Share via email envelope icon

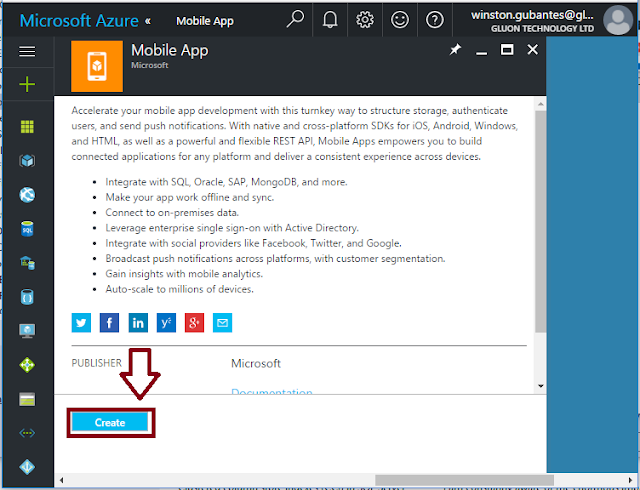(222, 323)
